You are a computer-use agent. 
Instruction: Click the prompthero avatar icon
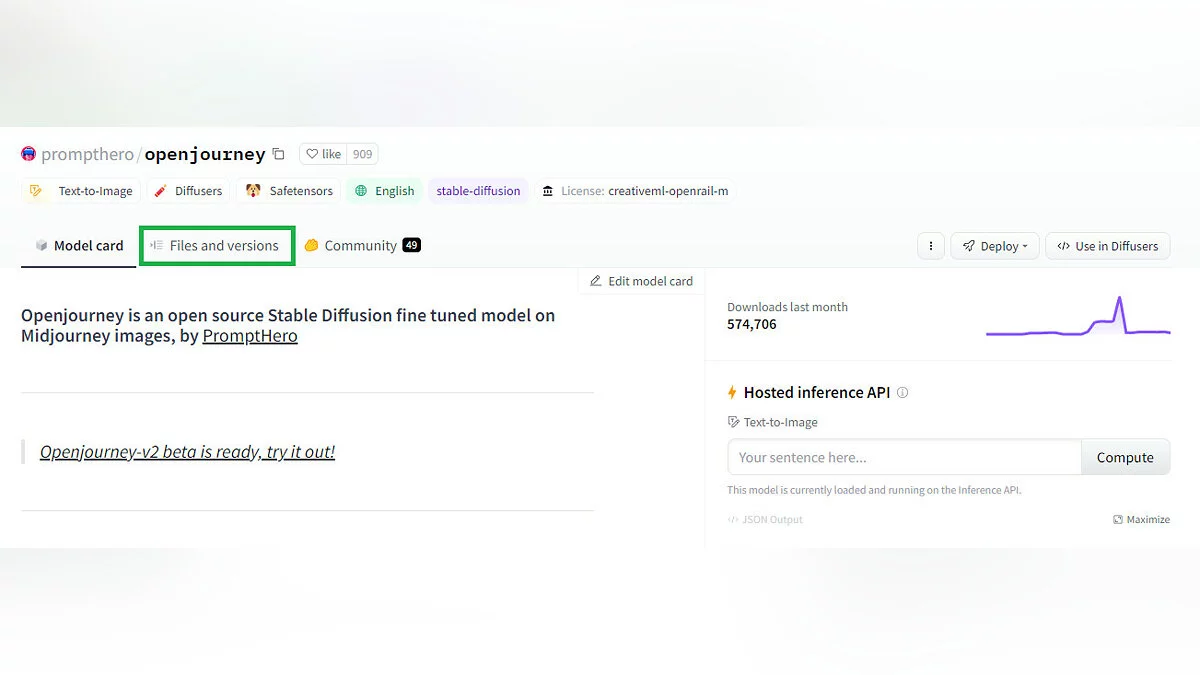coord(29,154)
